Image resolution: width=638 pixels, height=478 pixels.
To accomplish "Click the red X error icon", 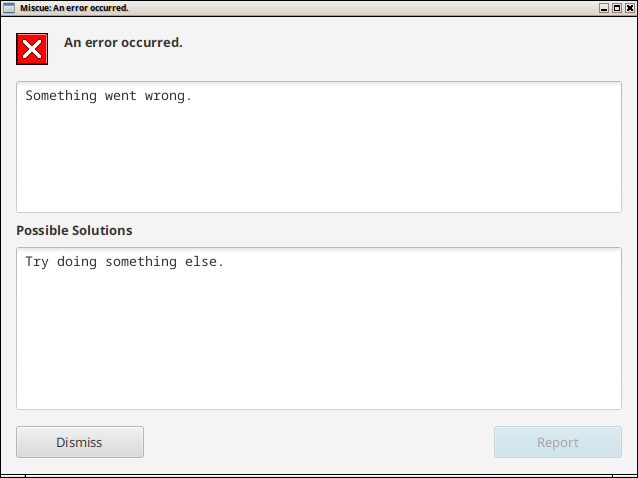I will 32,49.
